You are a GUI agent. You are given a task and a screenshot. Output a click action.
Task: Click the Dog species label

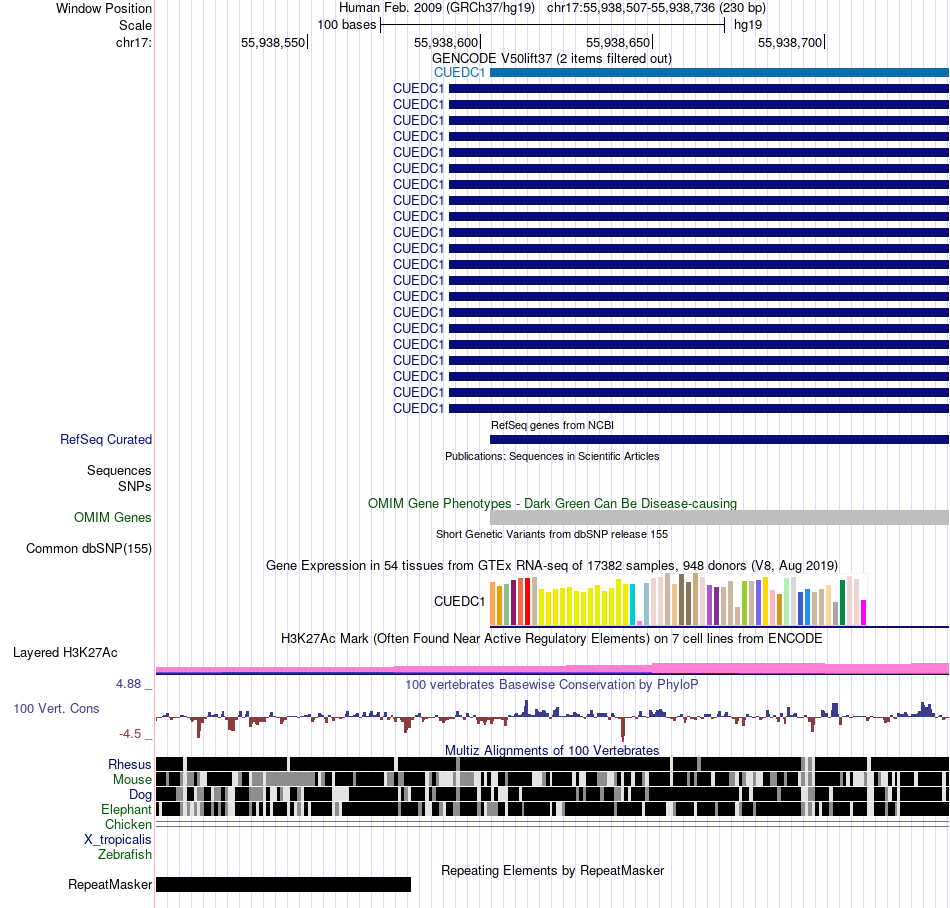pos(140,795)
